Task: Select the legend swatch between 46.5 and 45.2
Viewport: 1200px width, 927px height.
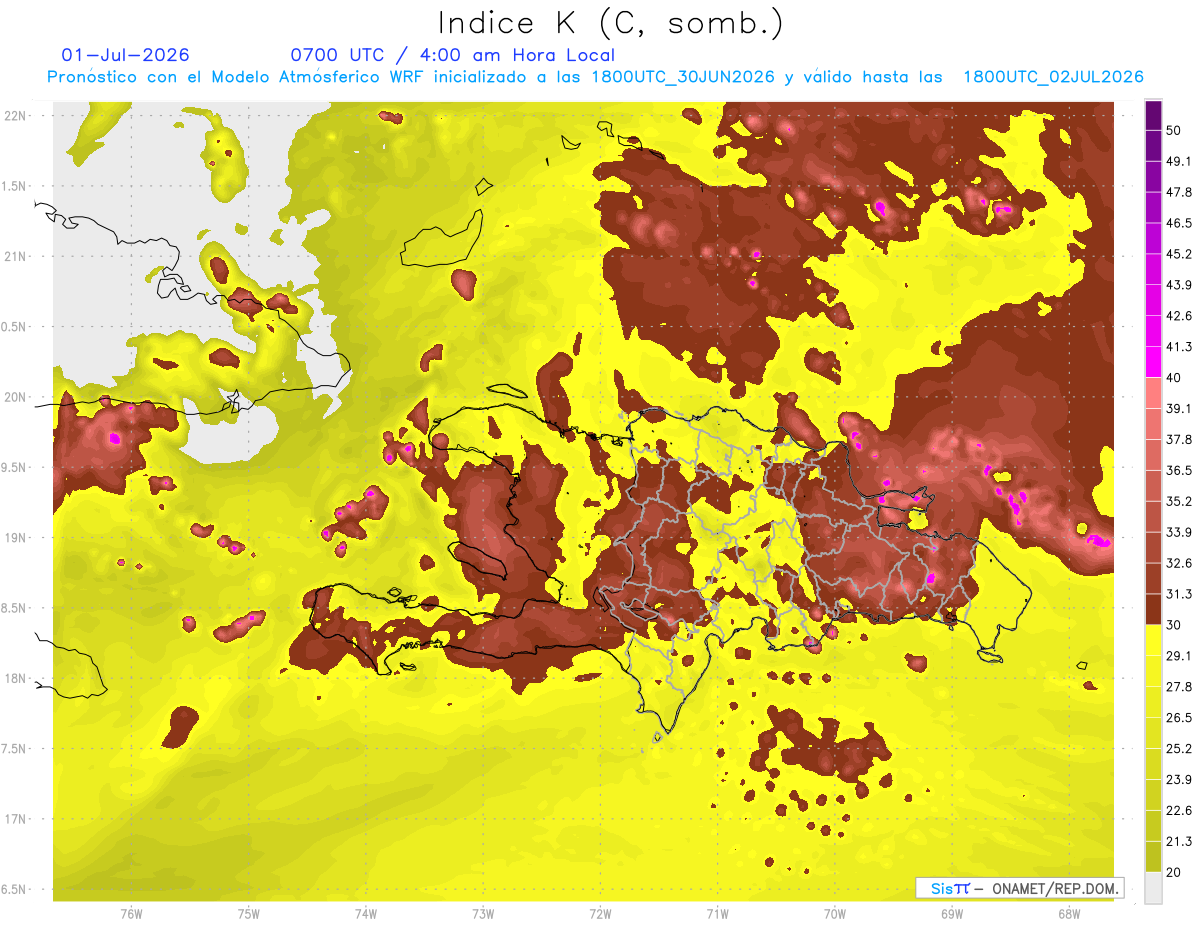Action: pyautogui.click(x=1153, y=239)
